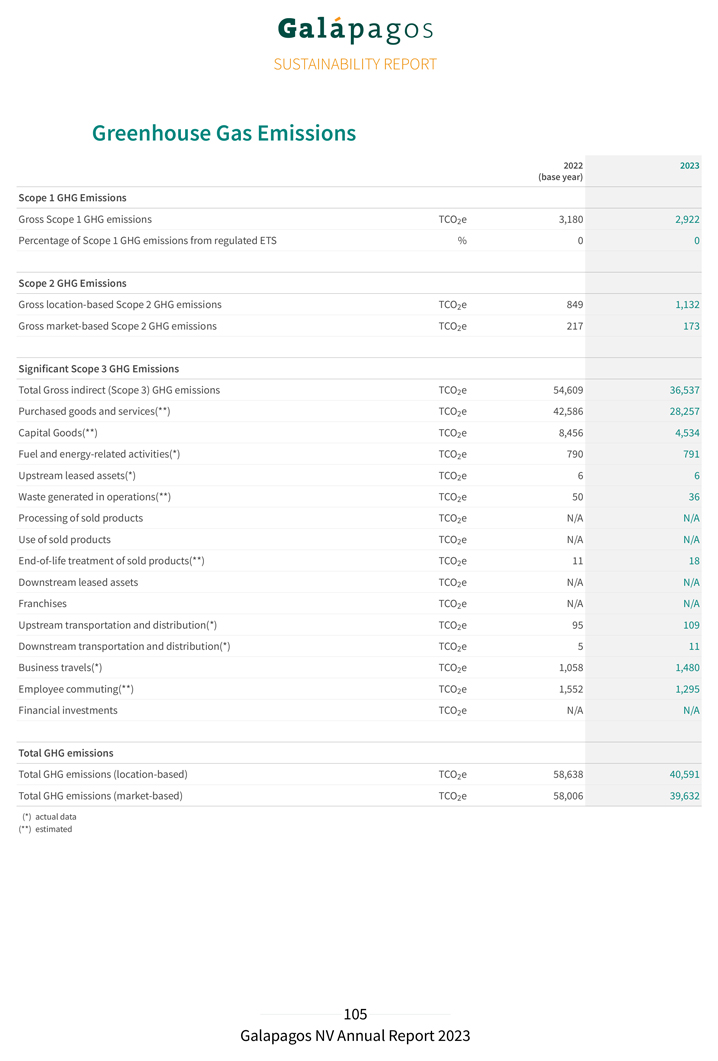Viewport: 718px width, 1061px height.
Task: Select the Total GHG emissions section title
Action: pos(66,753)
